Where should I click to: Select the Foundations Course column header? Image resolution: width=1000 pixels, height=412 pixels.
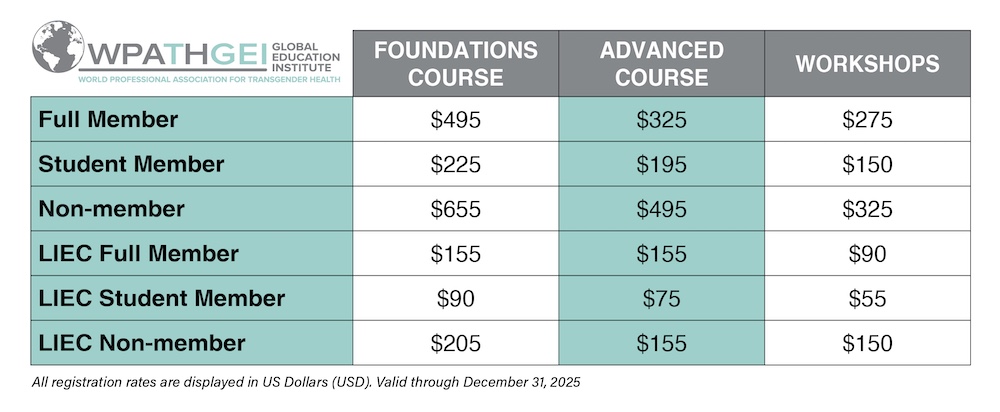tap(456, 63)
